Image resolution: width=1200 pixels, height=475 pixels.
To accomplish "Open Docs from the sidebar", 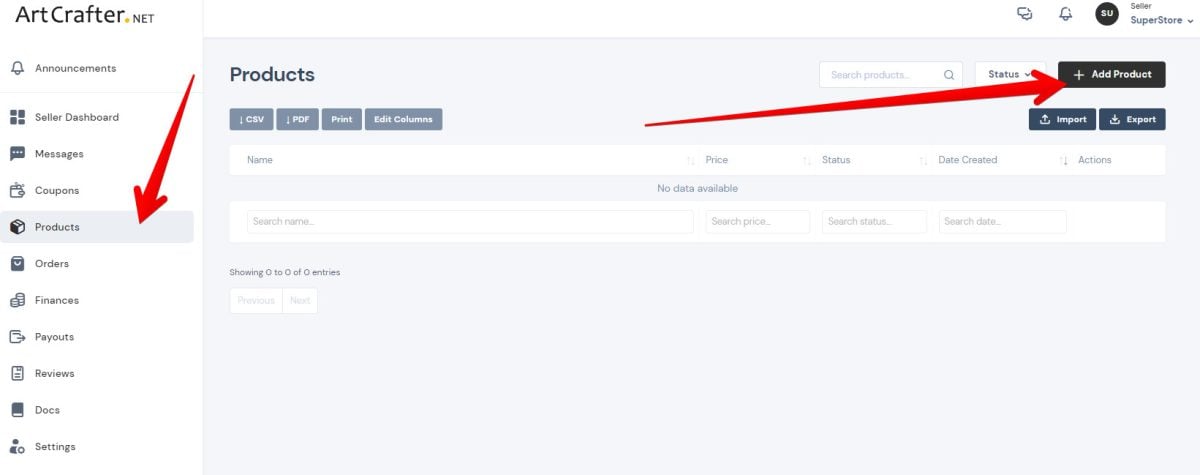I will (x=47, y=410).
